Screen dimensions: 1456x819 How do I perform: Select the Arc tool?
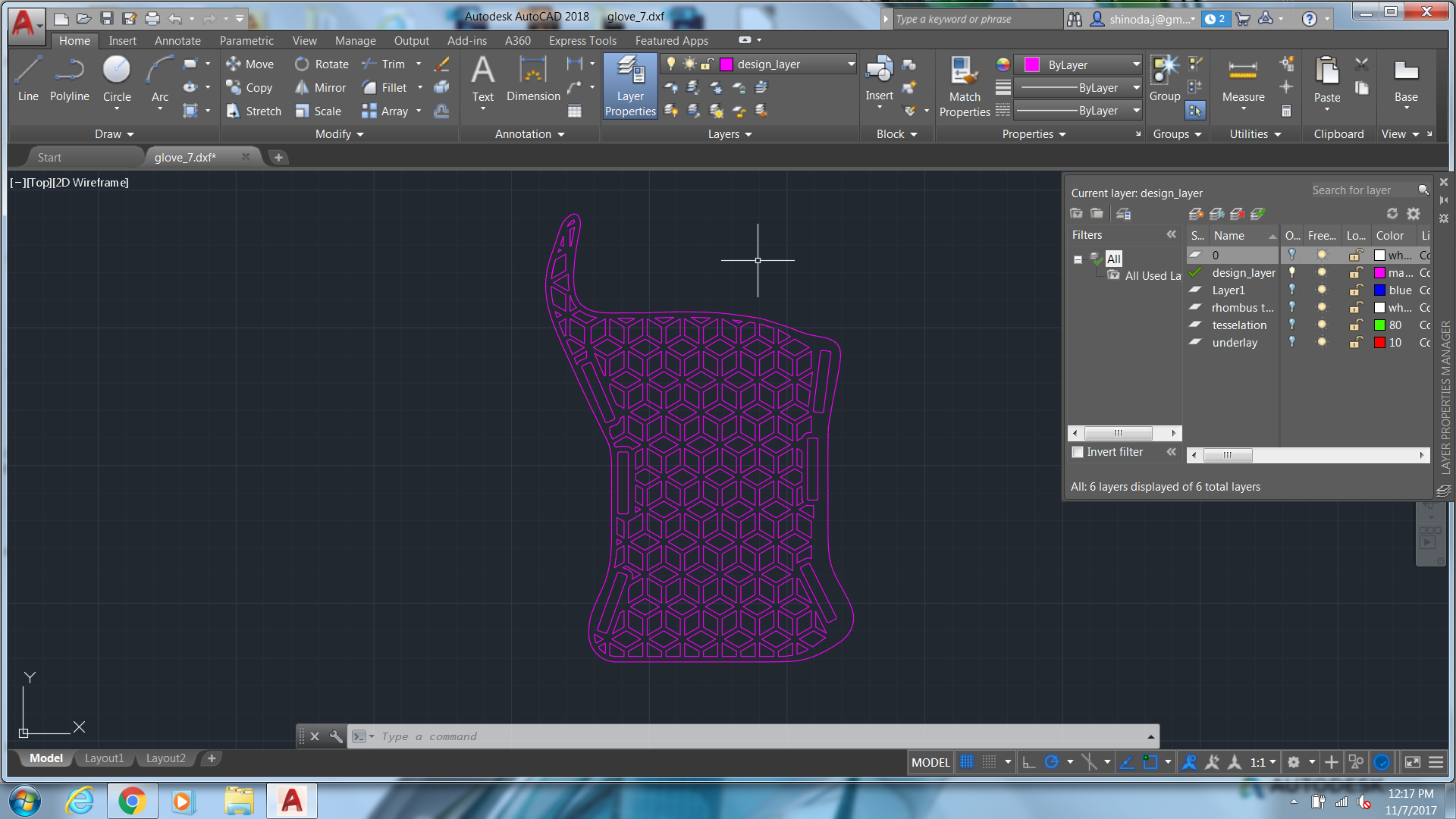tap(160, 79)
